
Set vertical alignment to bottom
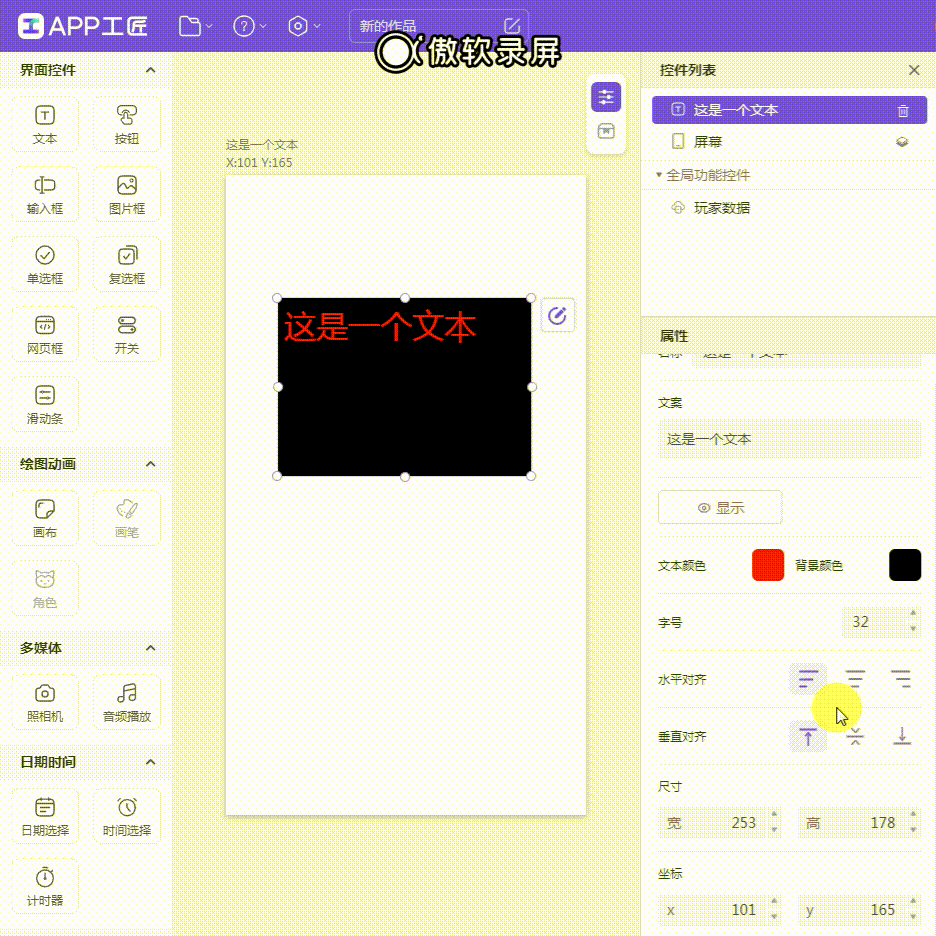pos(902,736)
